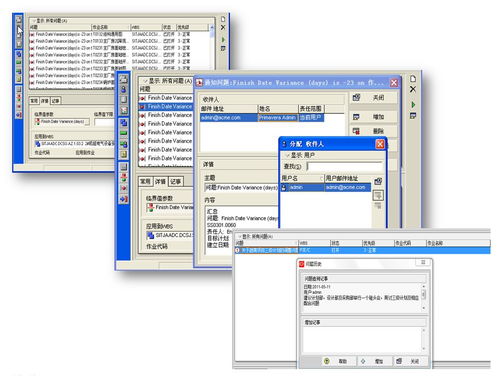Image resolution: width=499 pixels, height=376 pixels.
Task: Click the assign icon below the select icon
Action: coord(378,195)
